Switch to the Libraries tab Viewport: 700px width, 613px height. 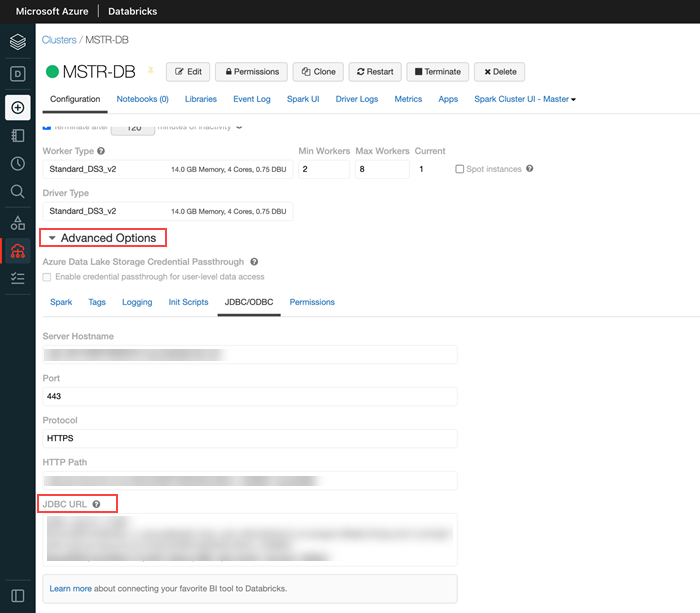point(200,99)
